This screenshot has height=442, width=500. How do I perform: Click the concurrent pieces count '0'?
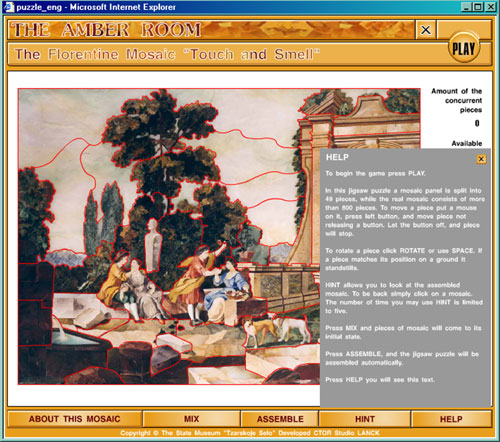(477, 124)
